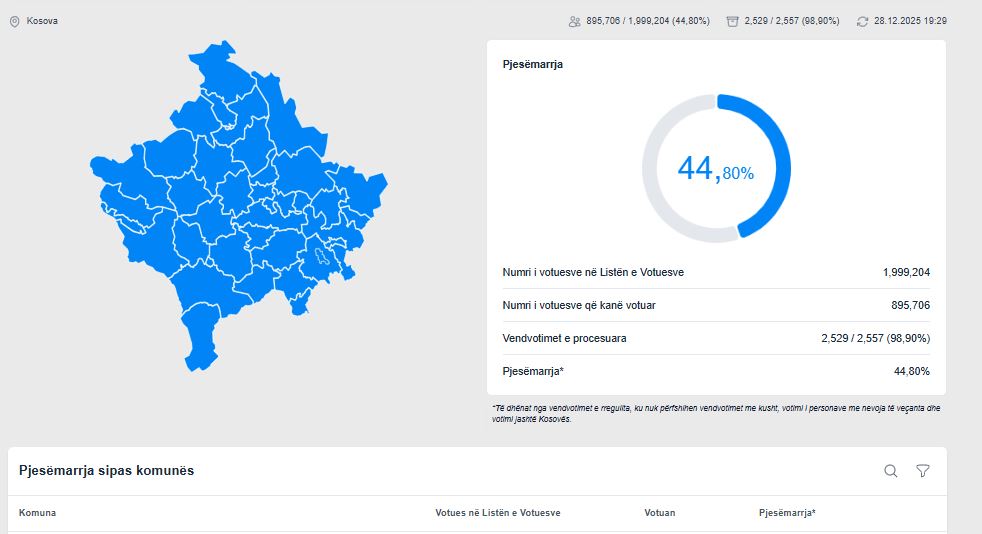Open the filter funnel for the municipality table
The height and width of the screenshot is (534, 982).
coord(923,471)
